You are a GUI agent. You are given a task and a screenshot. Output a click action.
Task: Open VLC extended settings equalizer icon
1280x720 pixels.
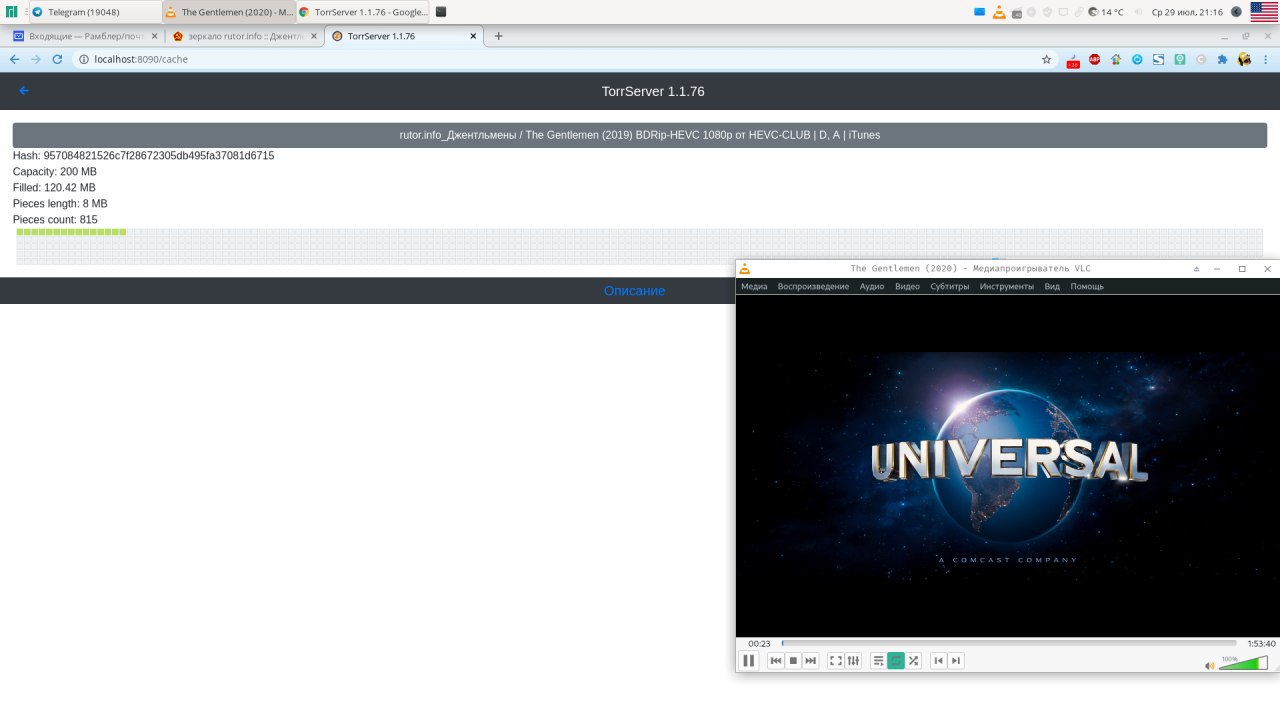pyautogui.click(x=853, y=661)
